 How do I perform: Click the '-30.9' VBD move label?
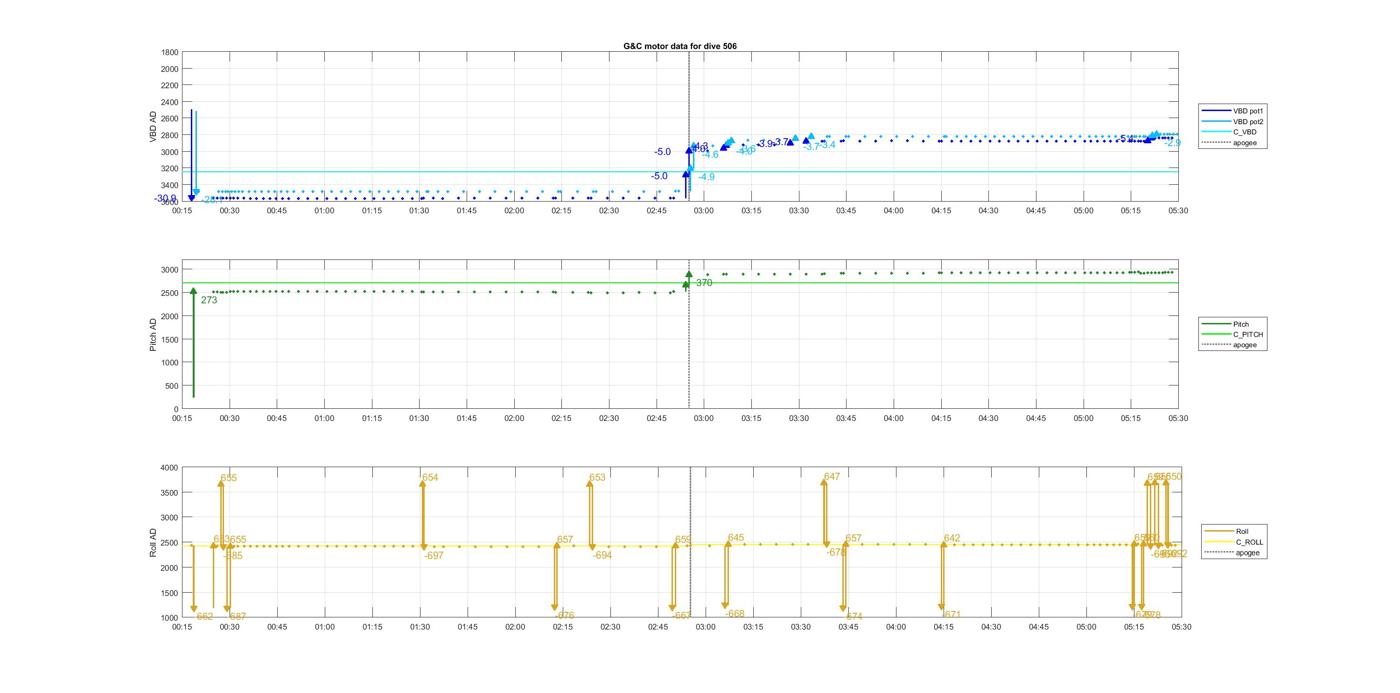(x=166, y=199)
